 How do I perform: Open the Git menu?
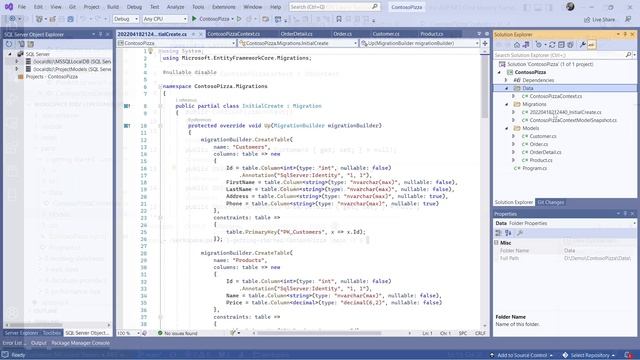[x=72, y=7]
